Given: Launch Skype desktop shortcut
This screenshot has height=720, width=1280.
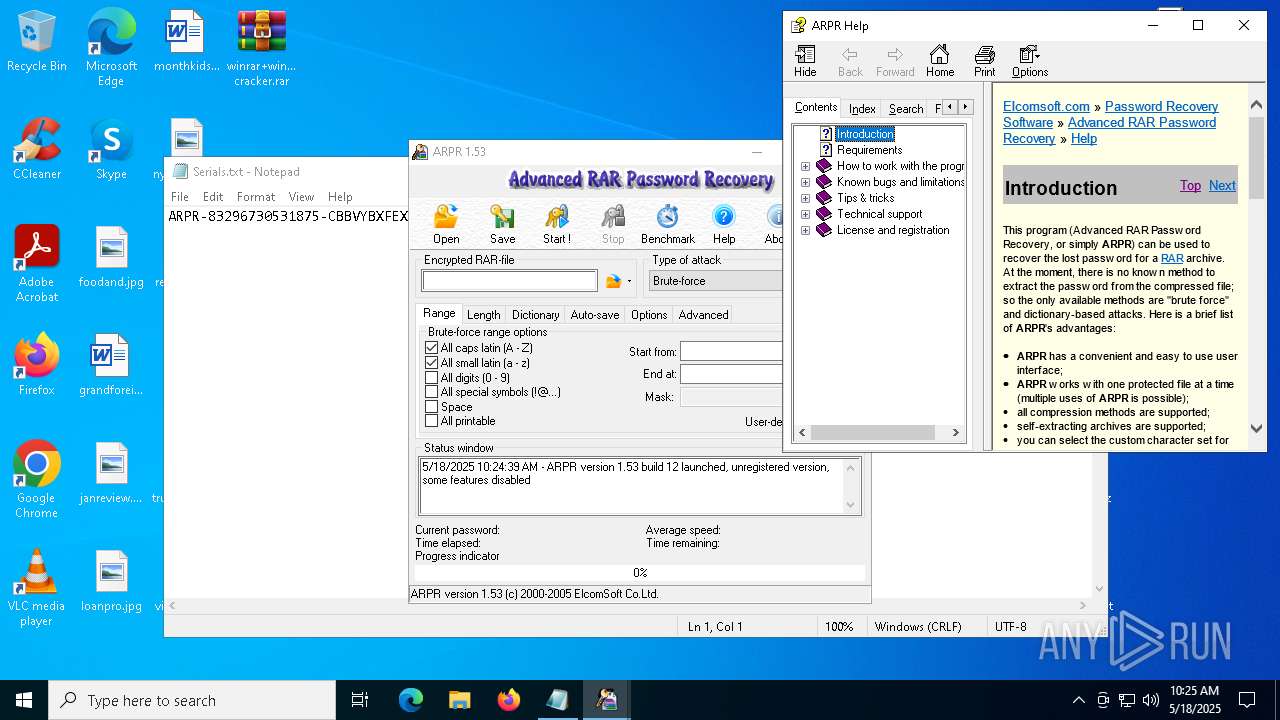Looking at the screenshot, I should coord(111,149).
